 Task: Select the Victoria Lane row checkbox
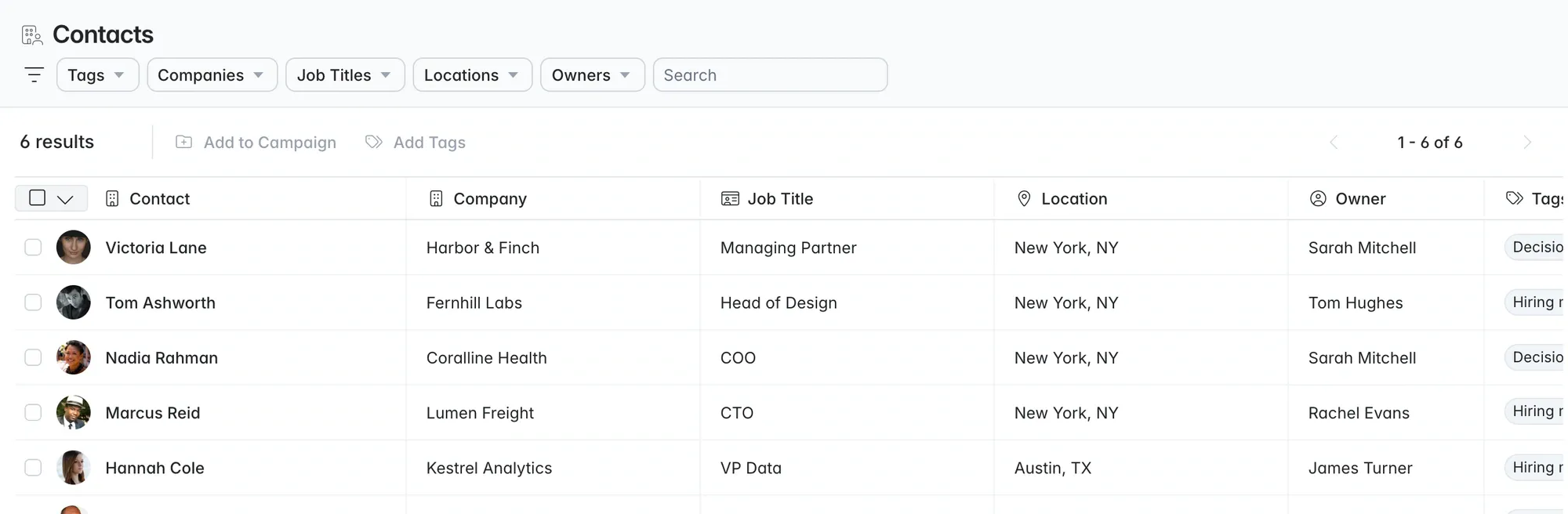coord(33,248)
